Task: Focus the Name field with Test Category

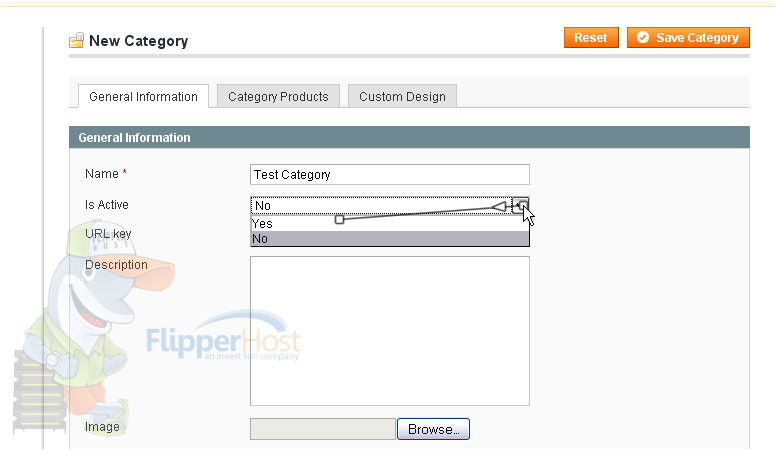Action: click(389, 175)
